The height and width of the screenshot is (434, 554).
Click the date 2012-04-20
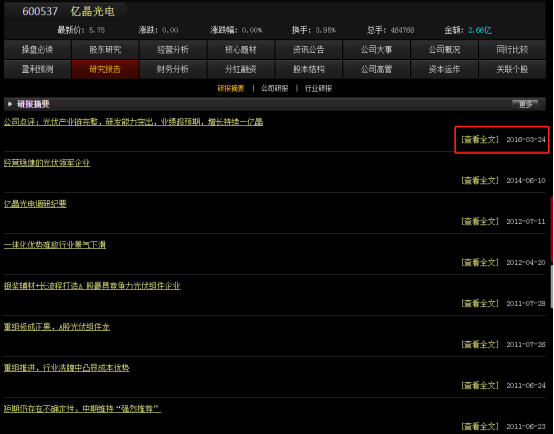(526, 263)
